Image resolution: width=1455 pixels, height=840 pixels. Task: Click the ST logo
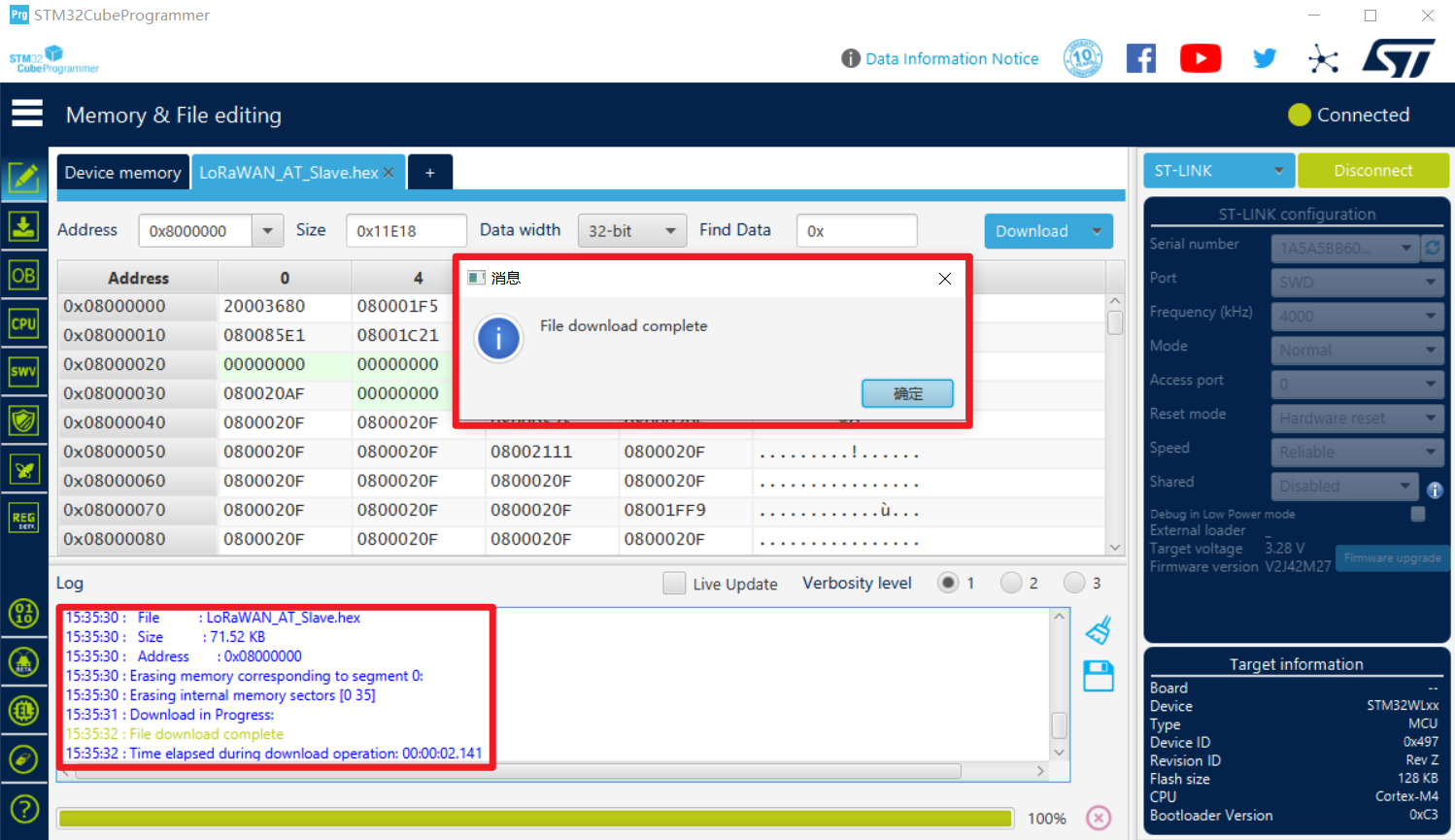(1398, 58)
